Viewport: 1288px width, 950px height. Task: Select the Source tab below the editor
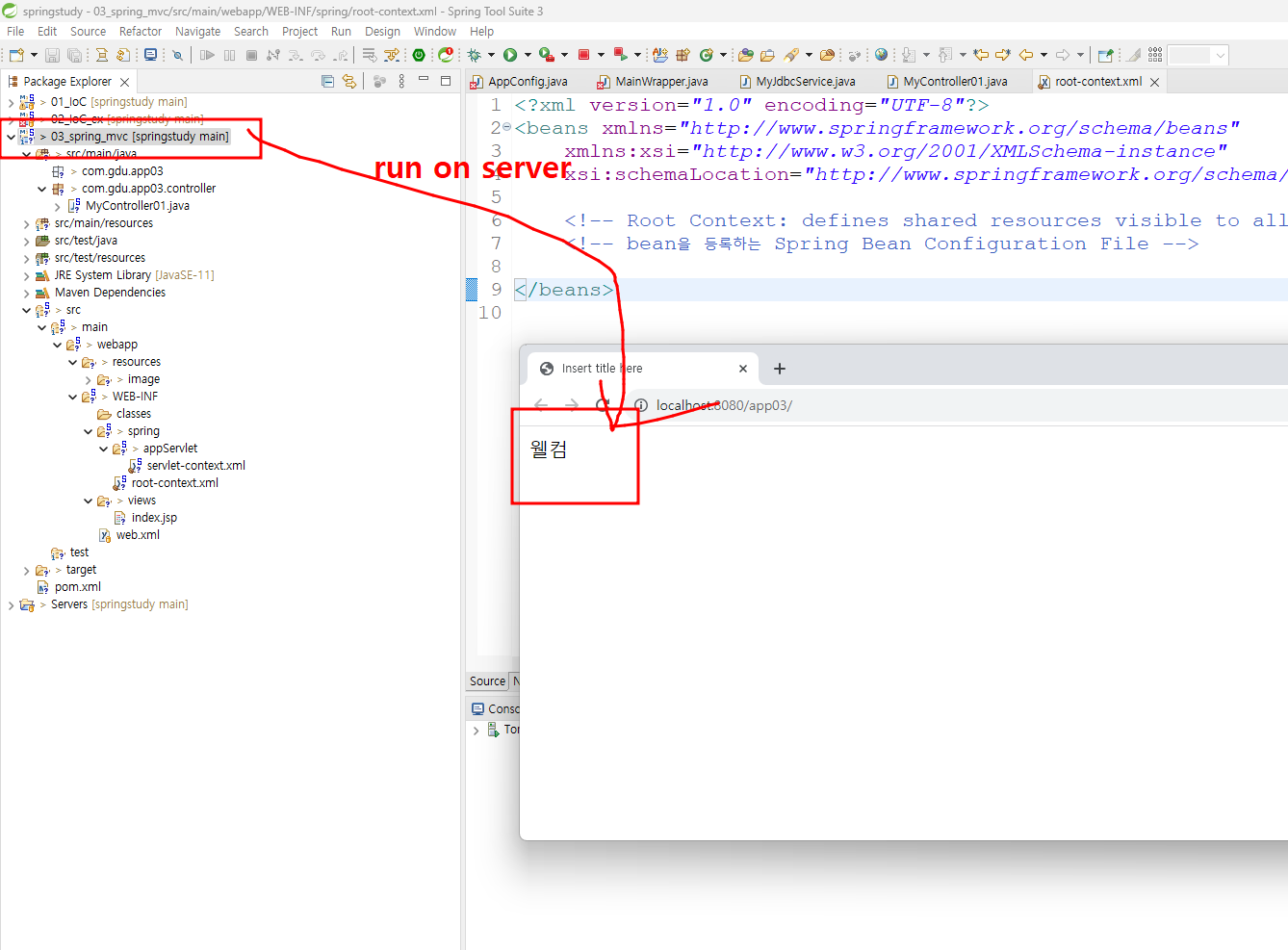[x=487, y=681]
